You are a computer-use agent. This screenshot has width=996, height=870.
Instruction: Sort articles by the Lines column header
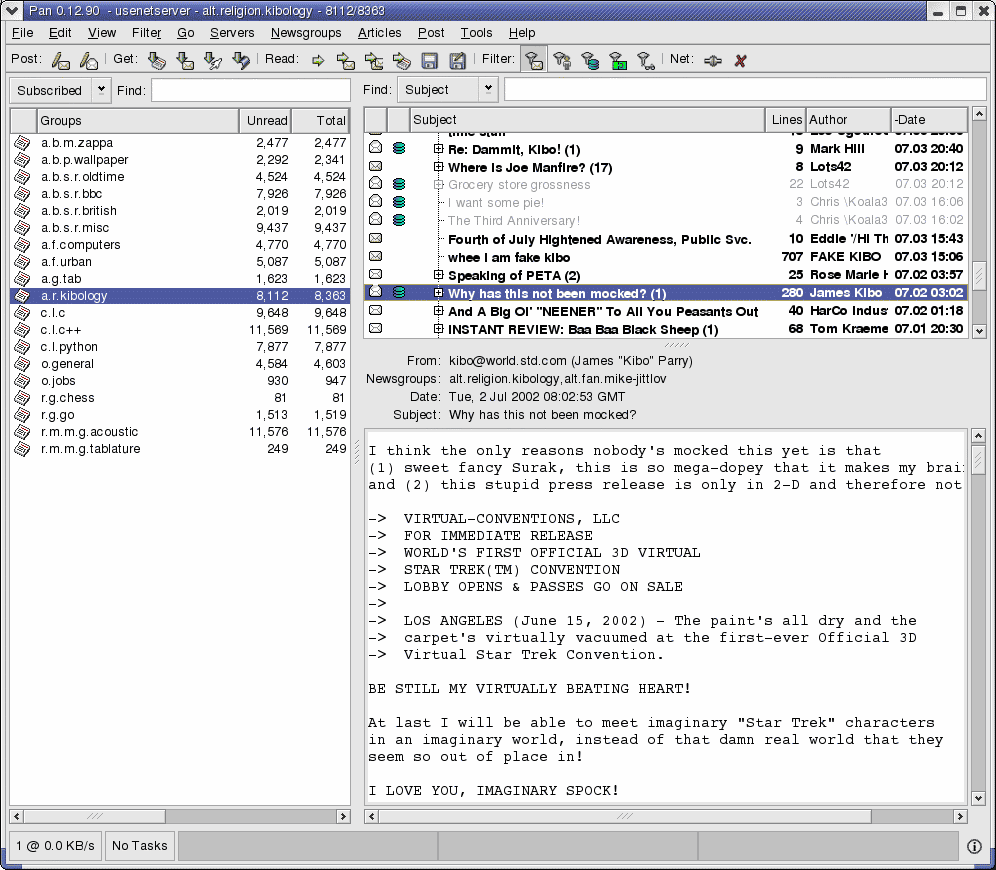tap(785, 119)
